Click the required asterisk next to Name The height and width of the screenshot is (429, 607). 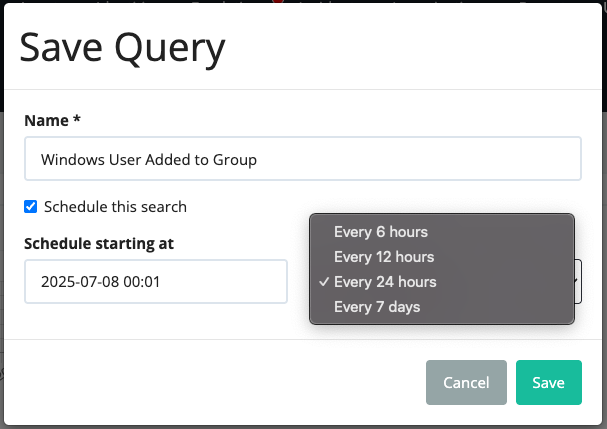[77, 118]
